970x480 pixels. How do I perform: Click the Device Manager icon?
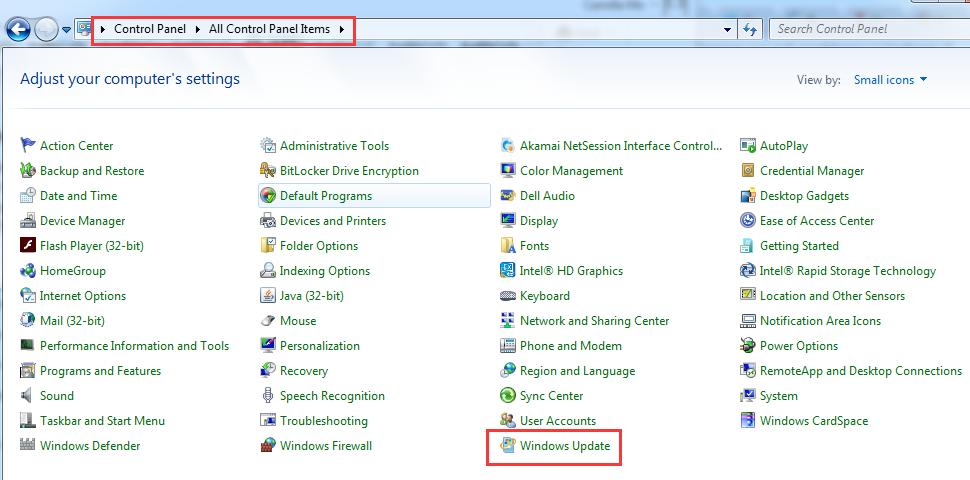click(28, 221)
